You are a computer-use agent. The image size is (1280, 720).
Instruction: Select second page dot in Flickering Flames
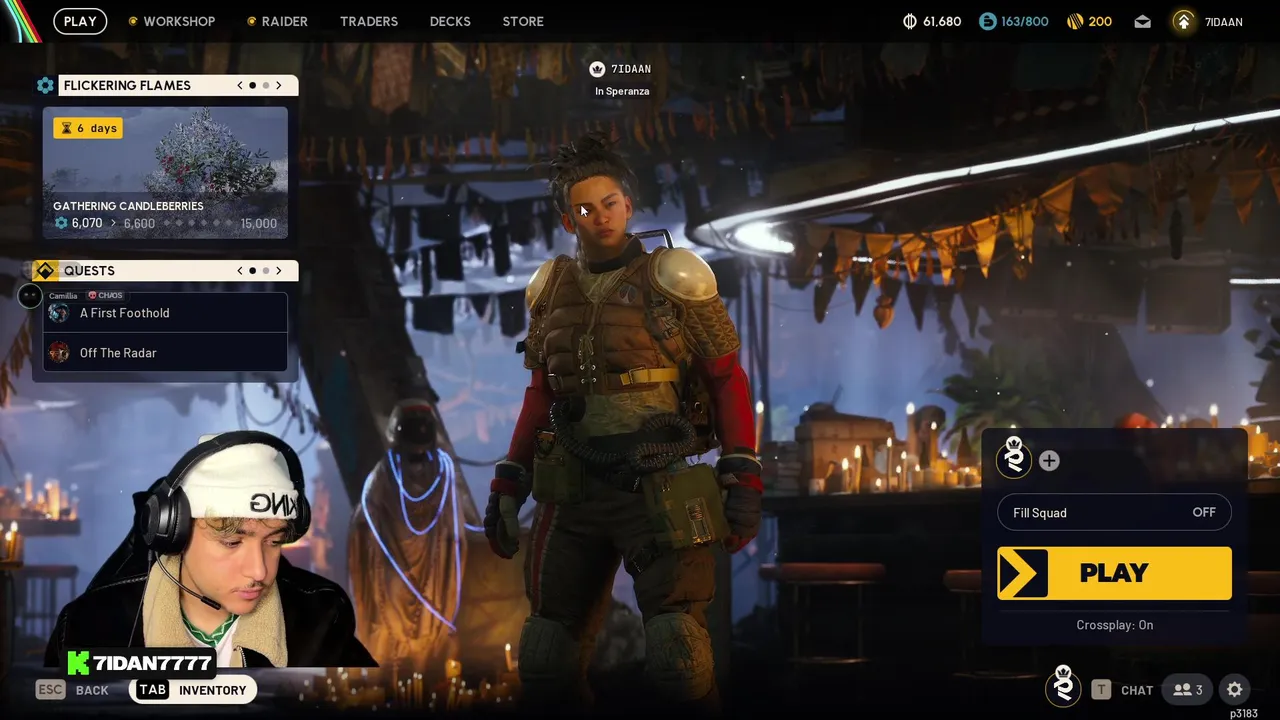(266, 85)
